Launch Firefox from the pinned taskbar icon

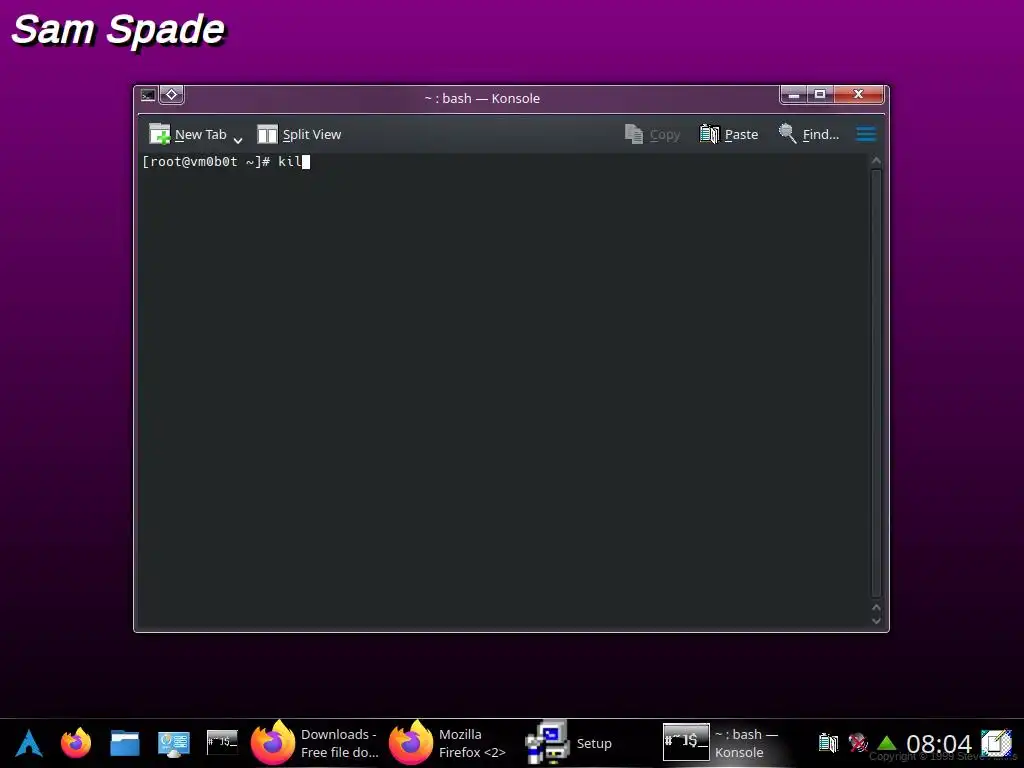(x=76, y=743)
